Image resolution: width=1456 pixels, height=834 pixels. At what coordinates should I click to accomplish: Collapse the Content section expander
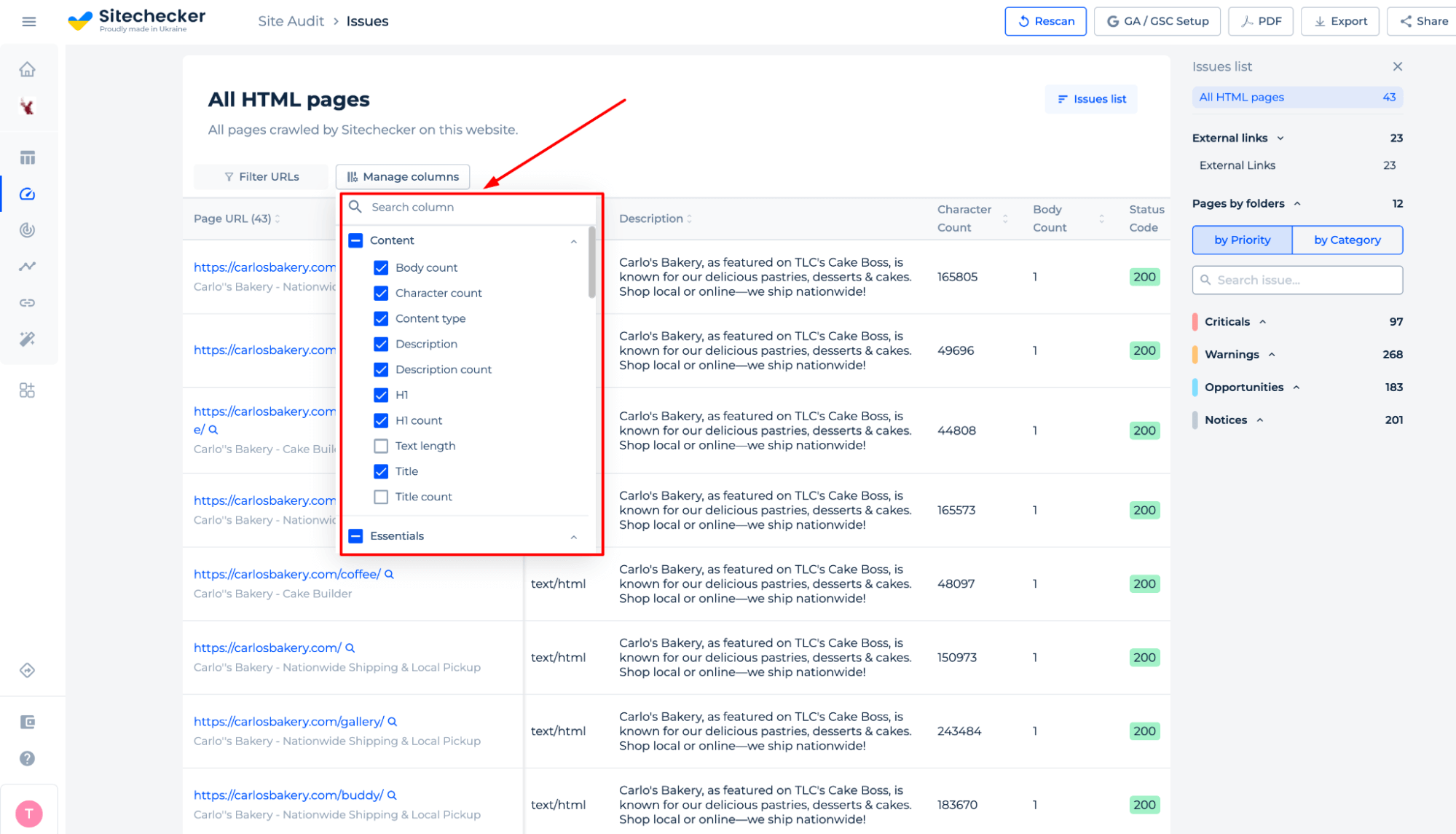point(573,240)
